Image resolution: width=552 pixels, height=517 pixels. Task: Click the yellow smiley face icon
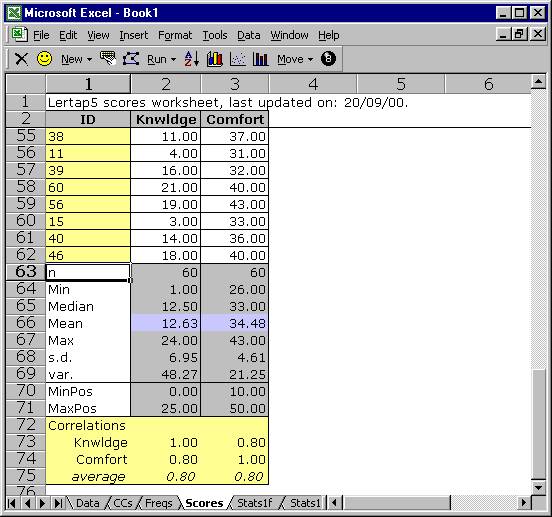(x=44, y=59)
